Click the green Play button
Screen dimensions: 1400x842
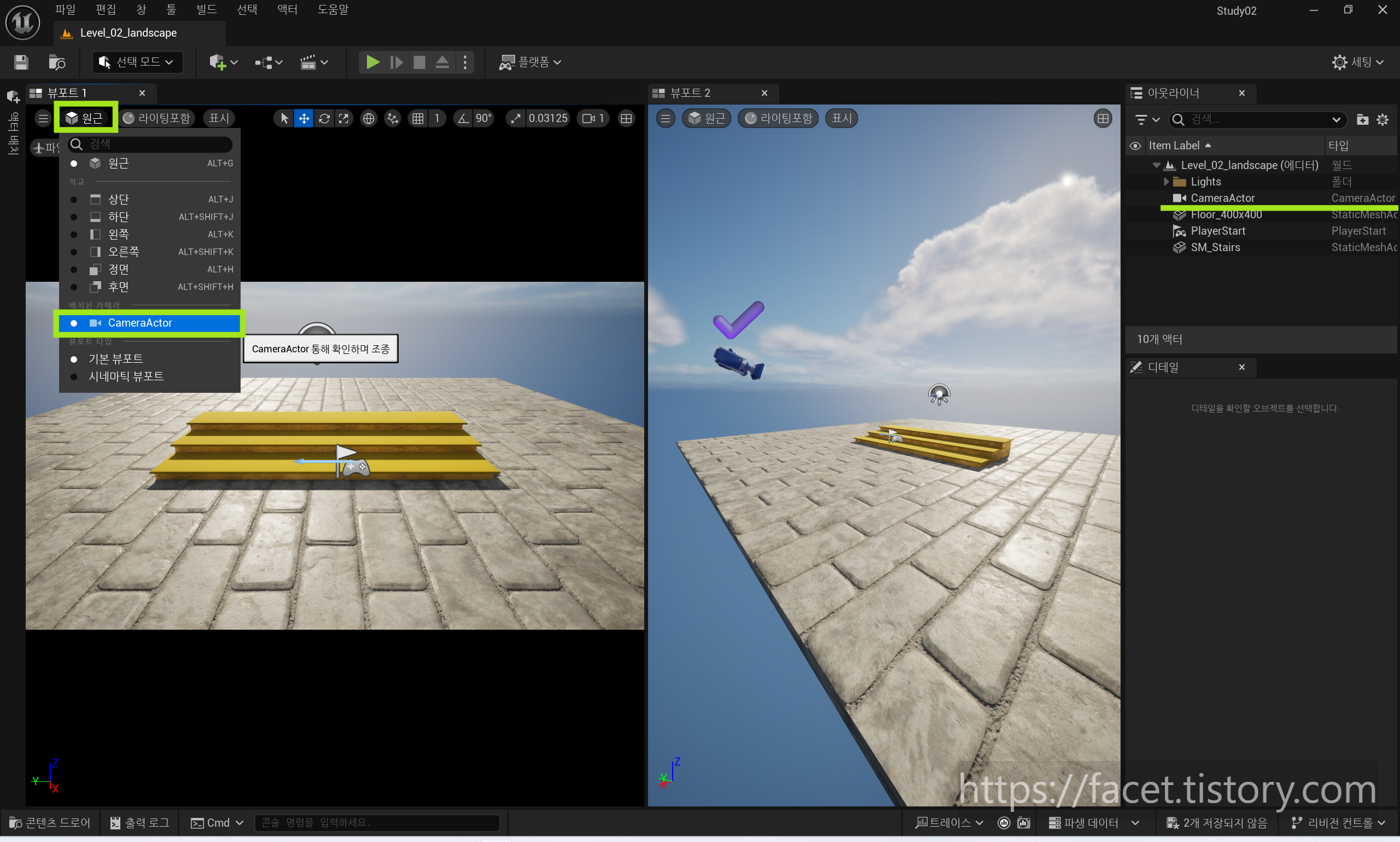[x=372, y=62]
